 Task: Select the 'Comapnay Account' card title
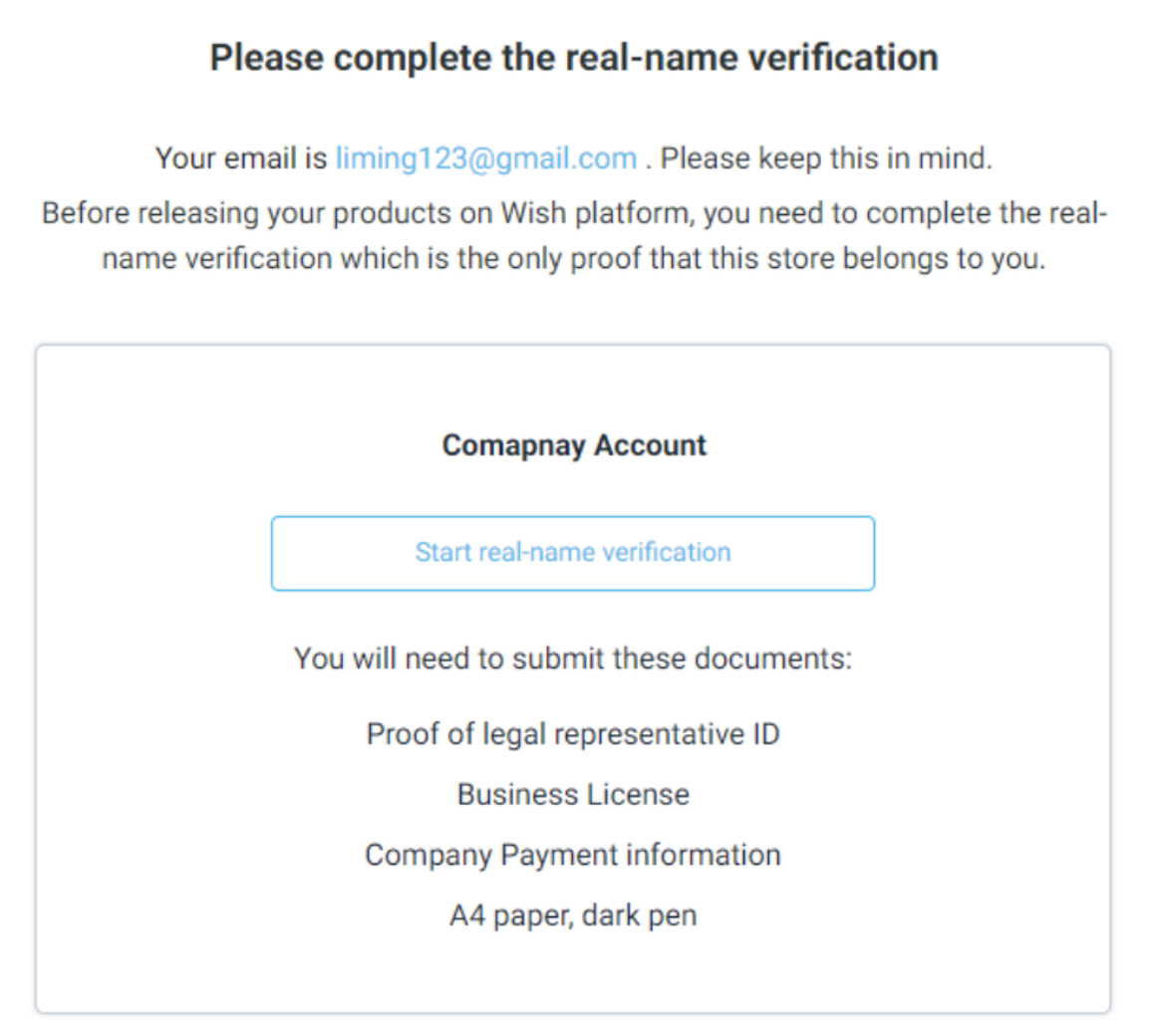pyautogui.click(x=573, y=445)
